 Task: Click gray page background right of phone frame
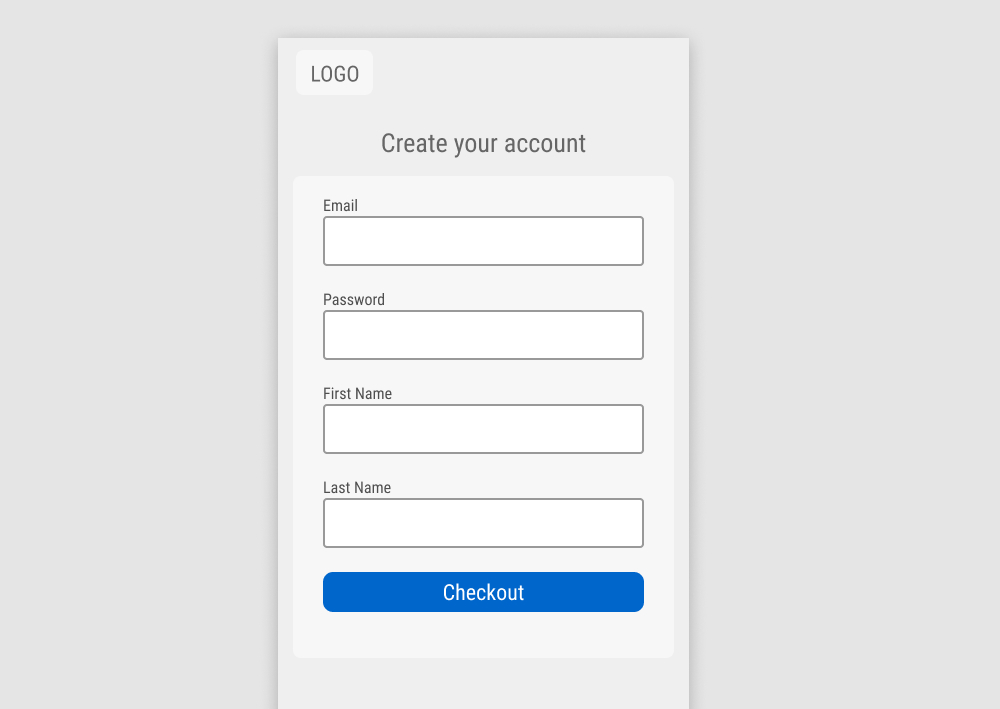click(x=845, y=350)
